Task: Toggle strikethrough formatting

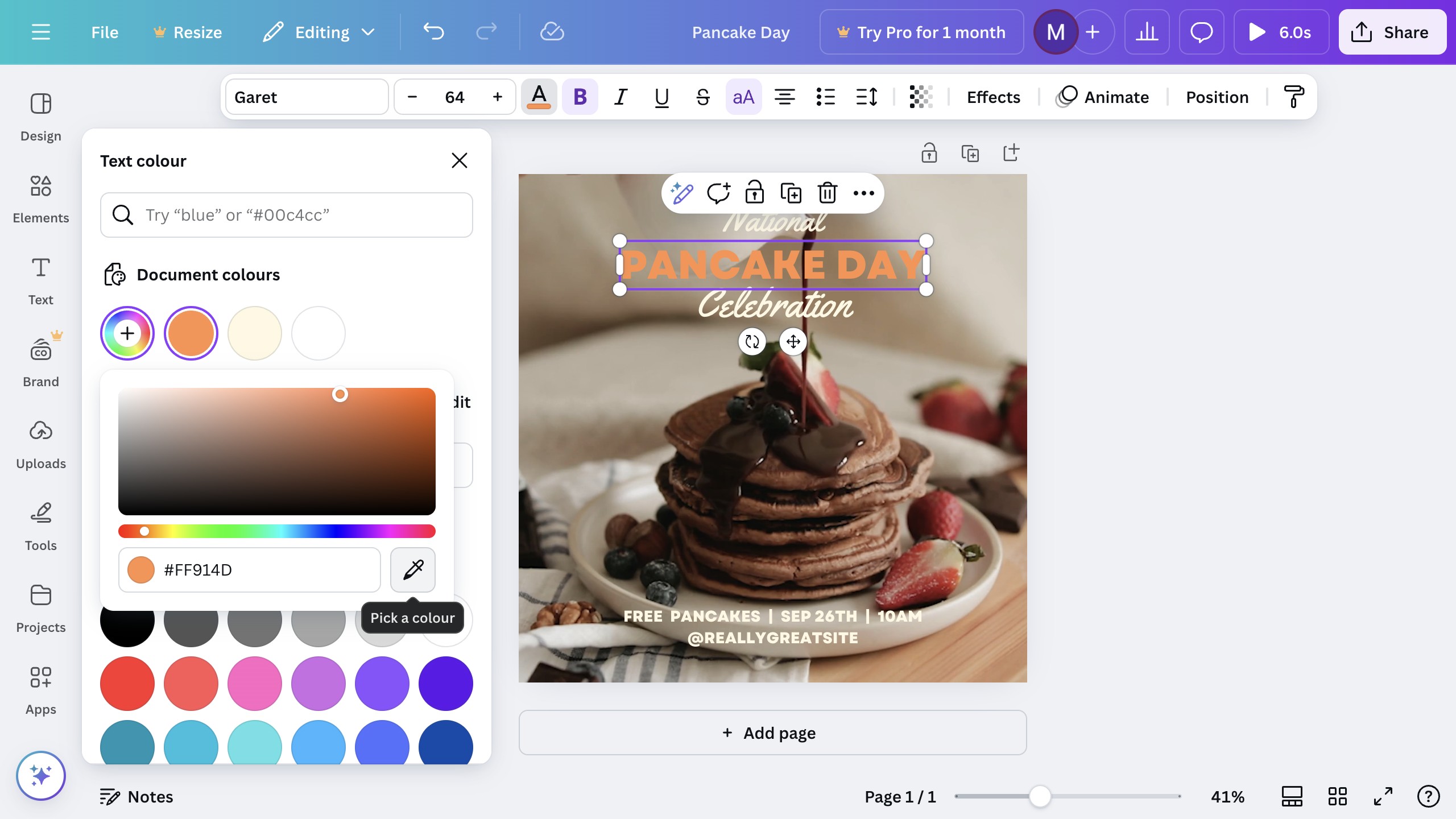Action: [x=703, y=97]
